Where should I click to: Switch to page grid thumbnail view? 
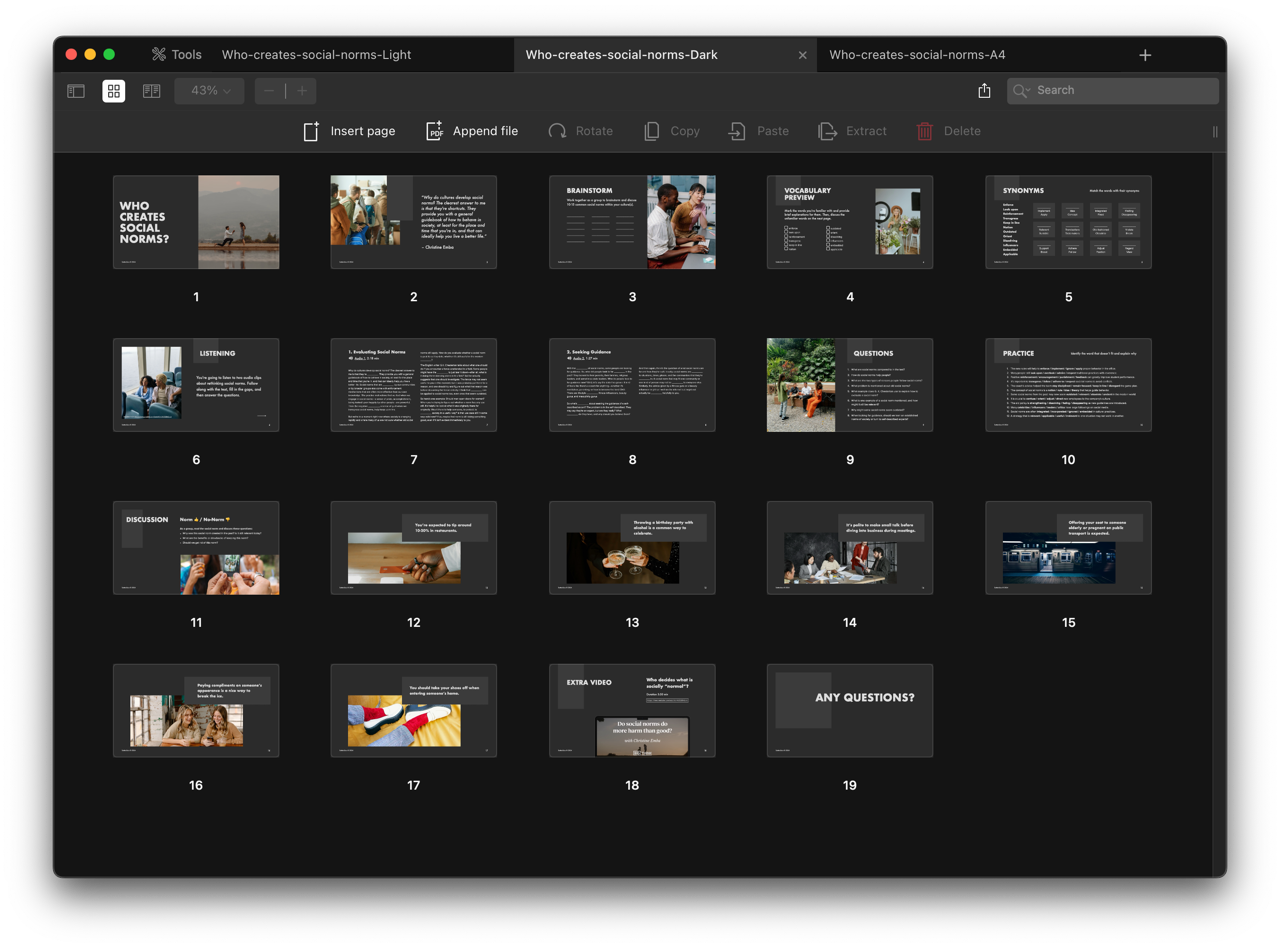coord(114,91)
